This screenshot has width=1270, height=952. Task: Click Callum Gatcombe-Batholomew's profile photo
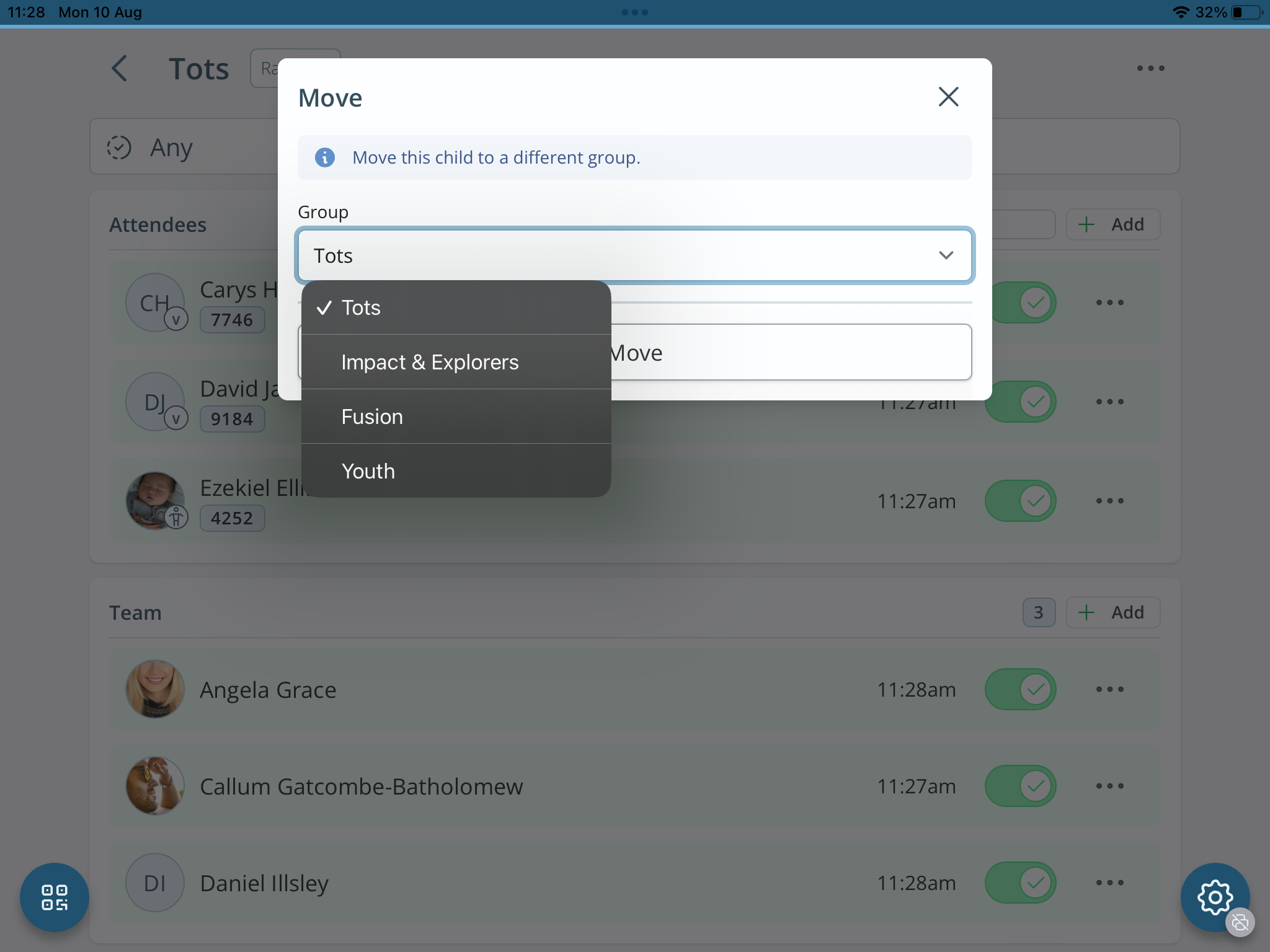(154, 786)
